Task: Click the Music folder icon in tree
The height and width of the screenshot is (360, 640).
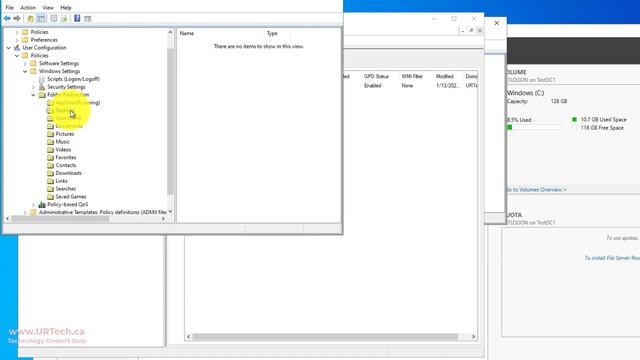Action: (x=50, y=142)
